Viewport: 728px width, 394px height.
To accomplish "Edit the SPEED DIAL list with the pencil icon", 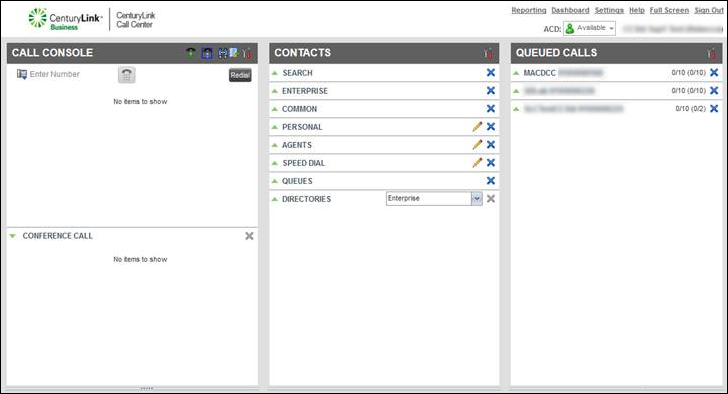I will tap(477, 162).
